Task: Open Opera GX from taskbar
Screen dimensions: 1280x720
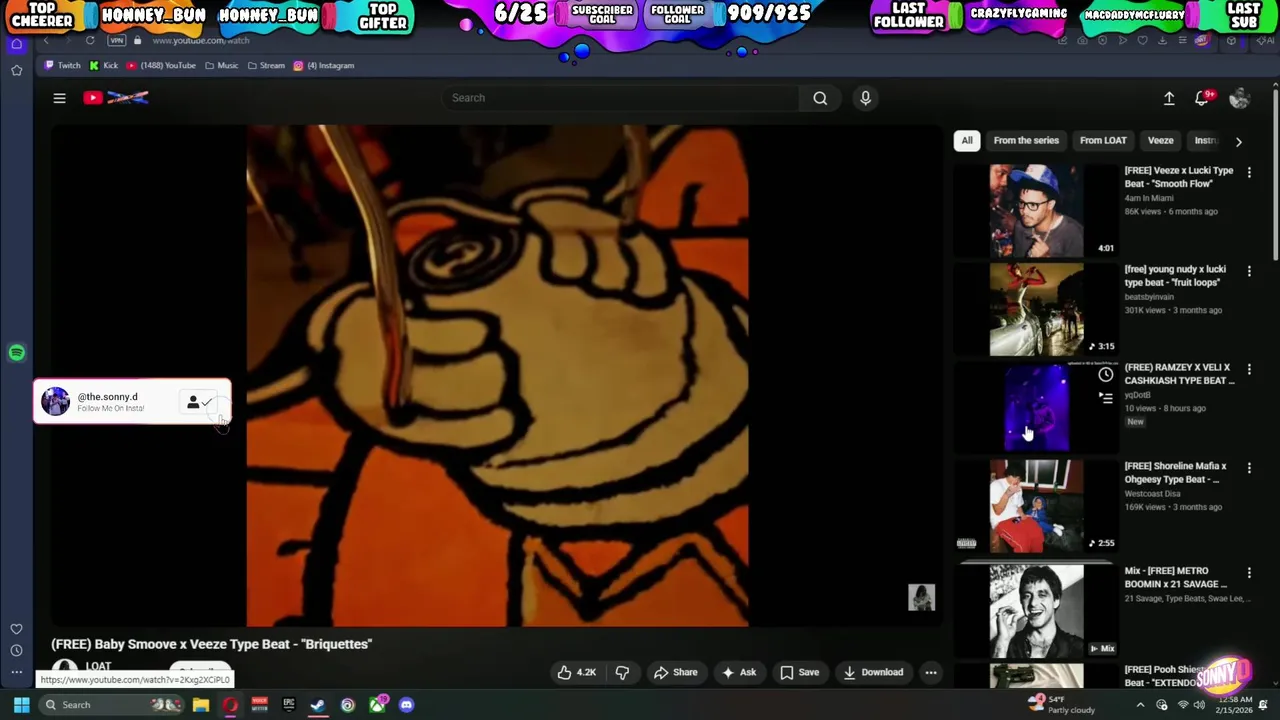Action: tap(230, 705)
